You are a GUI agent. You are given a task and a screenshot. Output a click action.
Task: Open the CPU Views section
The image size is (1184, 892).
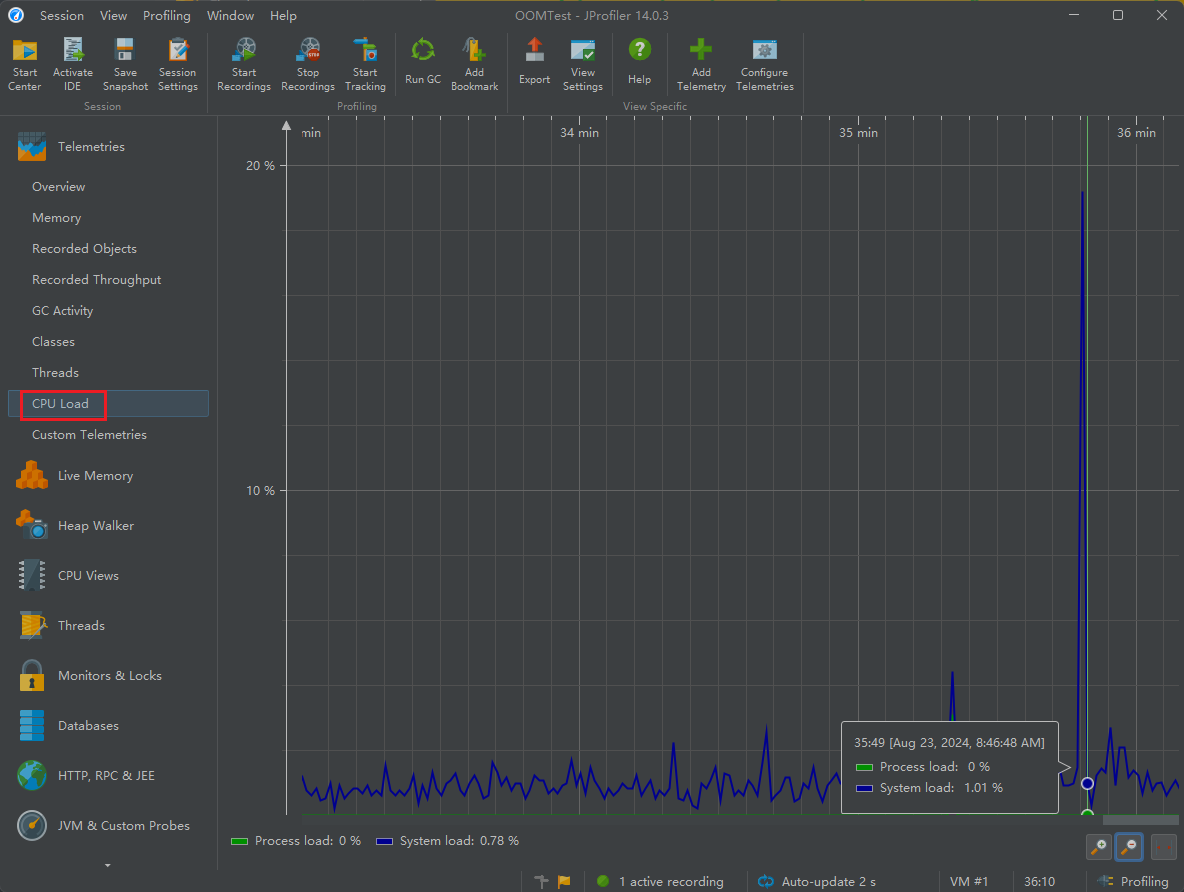coord(68,576)
